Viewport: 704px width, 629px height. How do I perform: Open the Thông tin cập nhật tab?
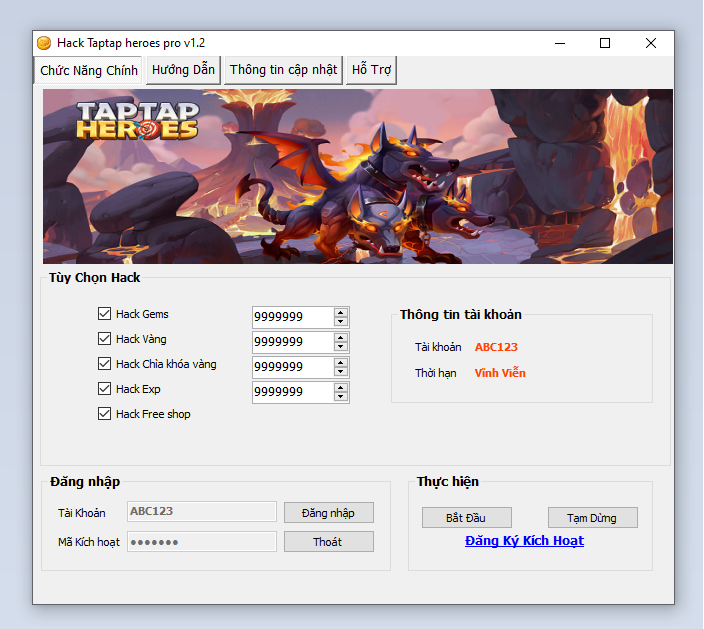coord(284,70)
